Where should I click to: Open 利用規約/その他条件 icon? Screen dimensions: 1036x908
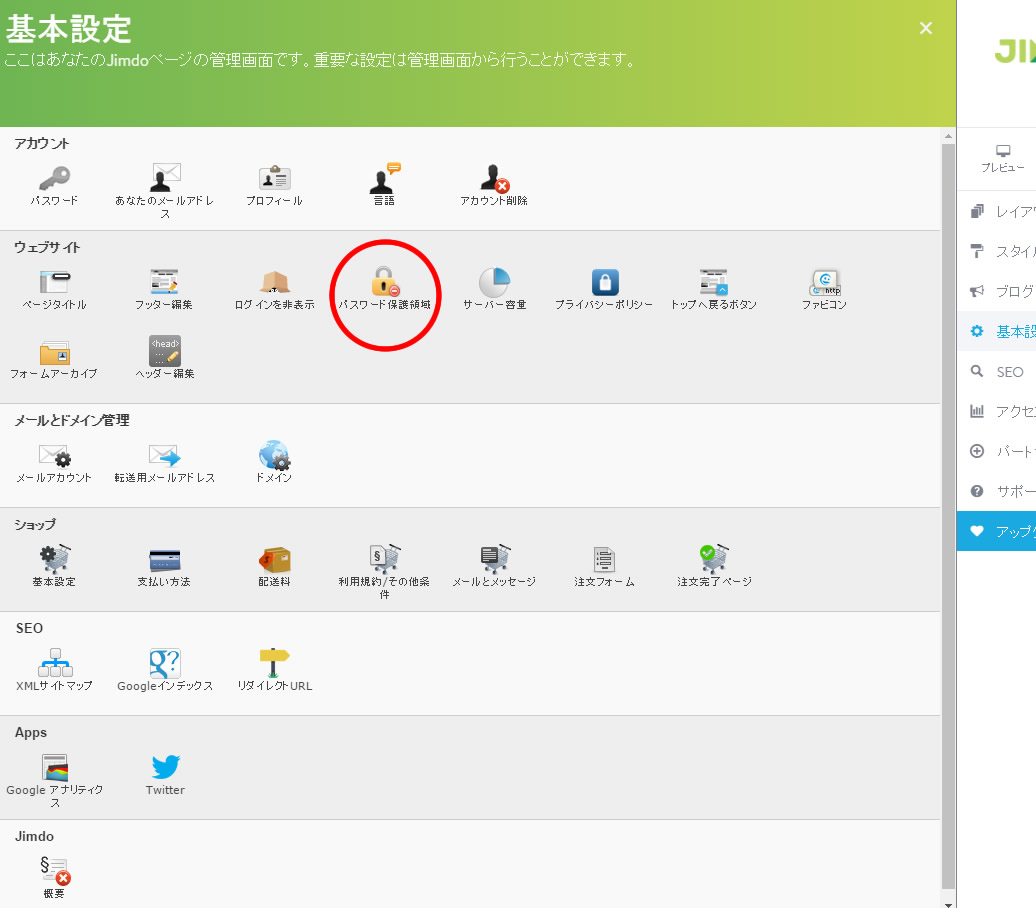click(385, 558)
